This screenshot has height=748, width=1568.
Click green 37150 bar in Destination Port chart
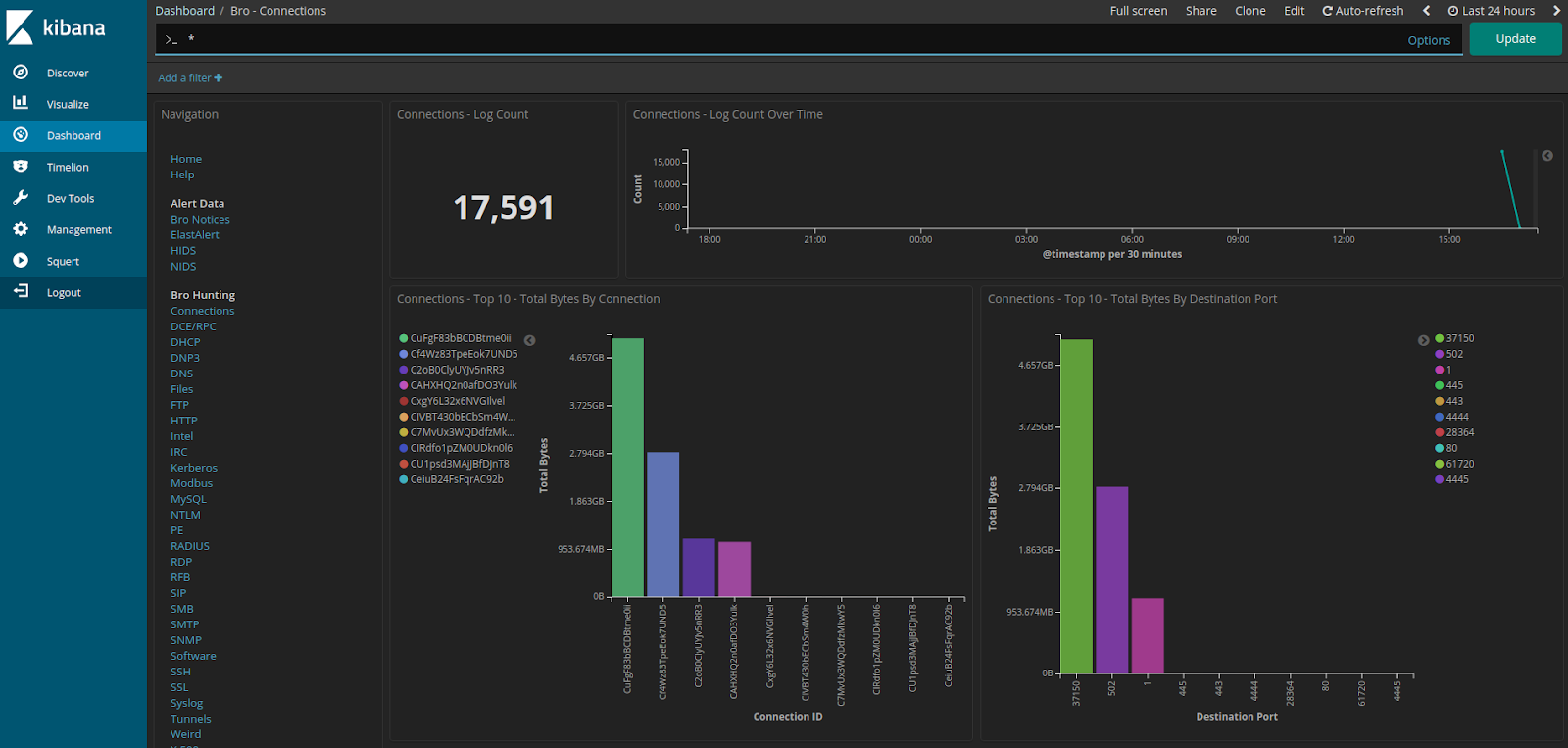pyautogui.click(x=1076, y=507)
